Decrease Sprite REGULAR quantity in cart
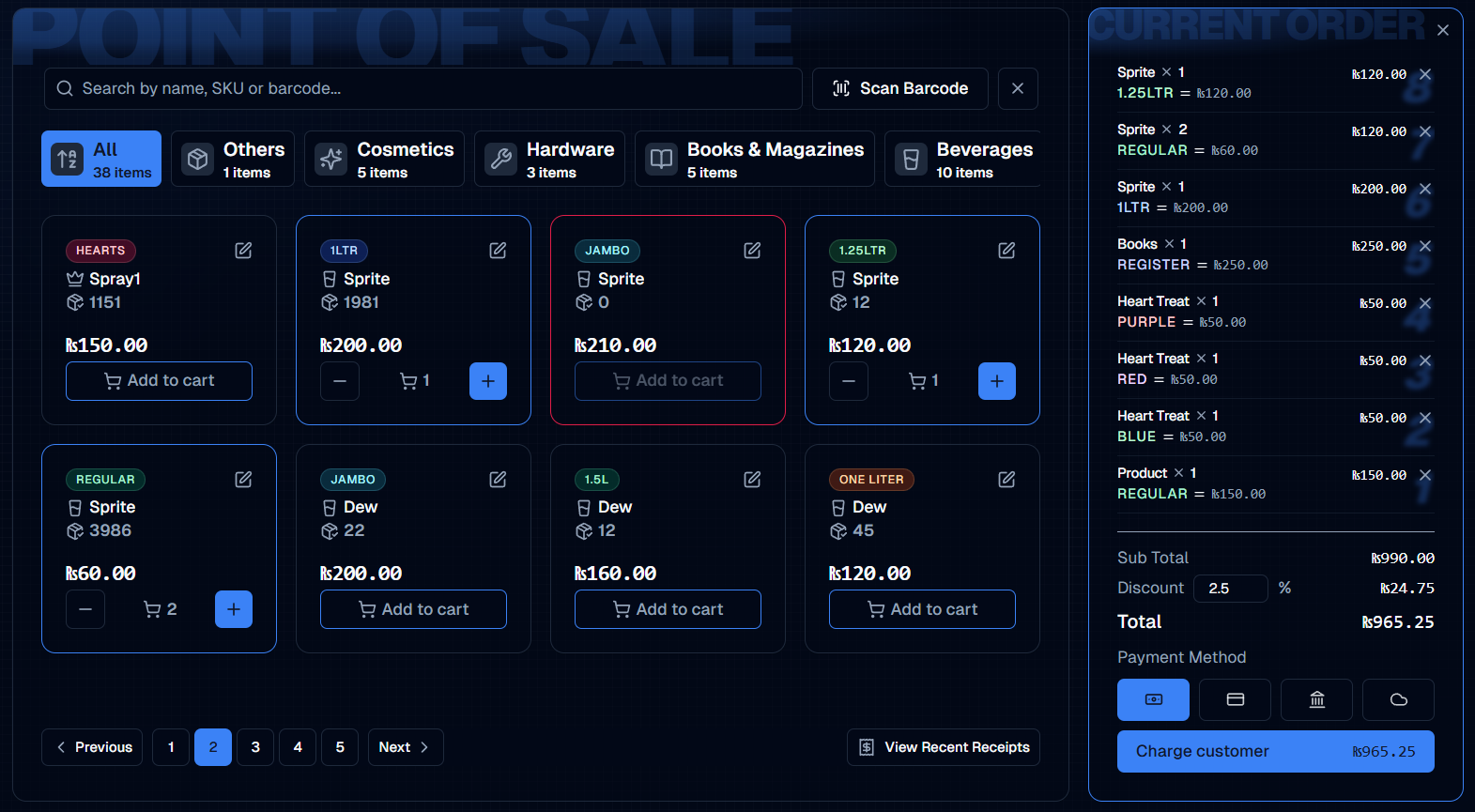Viewport: 1475px width, 812px height. (85, 609)
